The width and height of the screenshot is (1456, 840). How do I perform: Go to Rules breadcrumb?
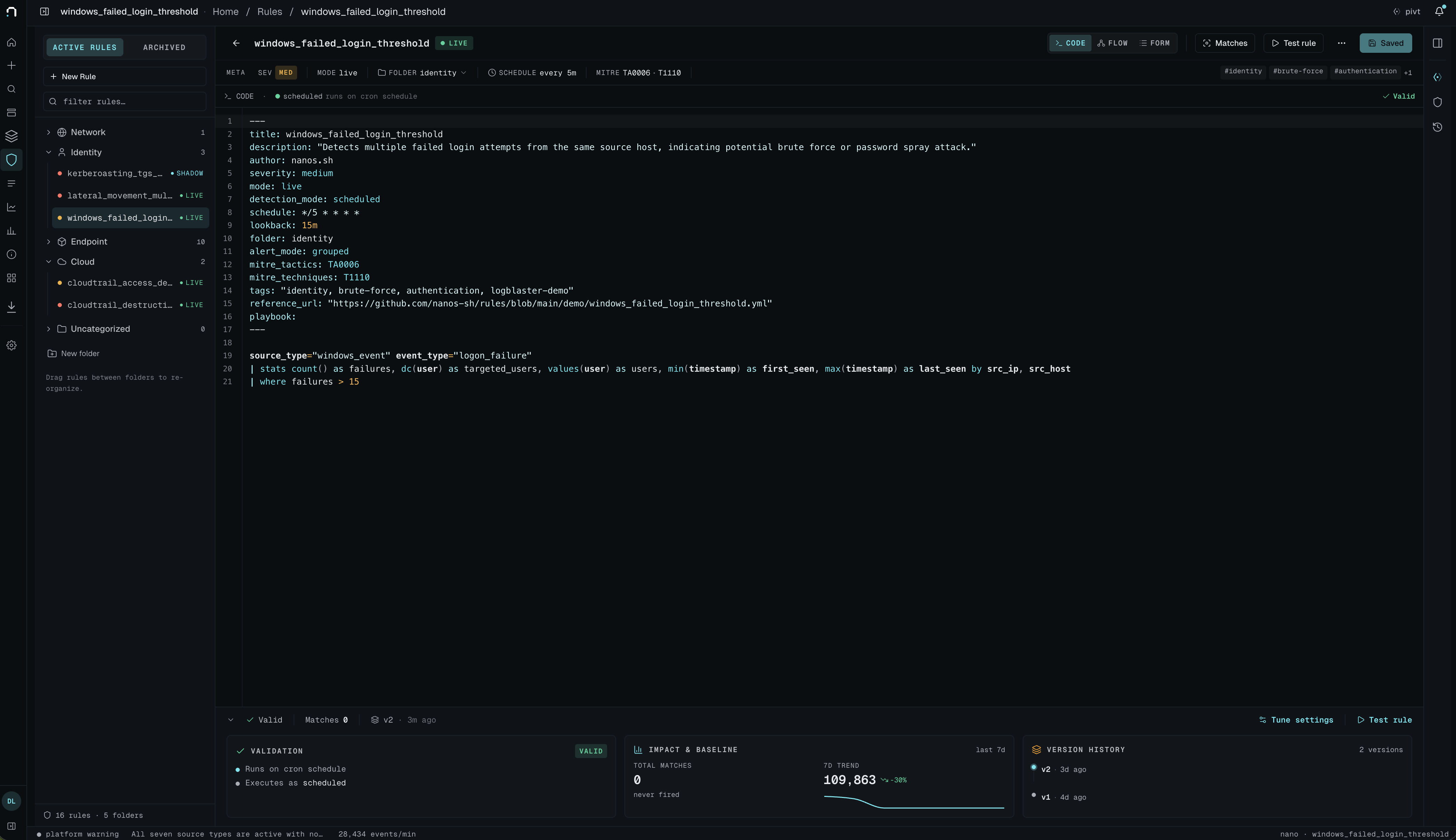[270, 11]
